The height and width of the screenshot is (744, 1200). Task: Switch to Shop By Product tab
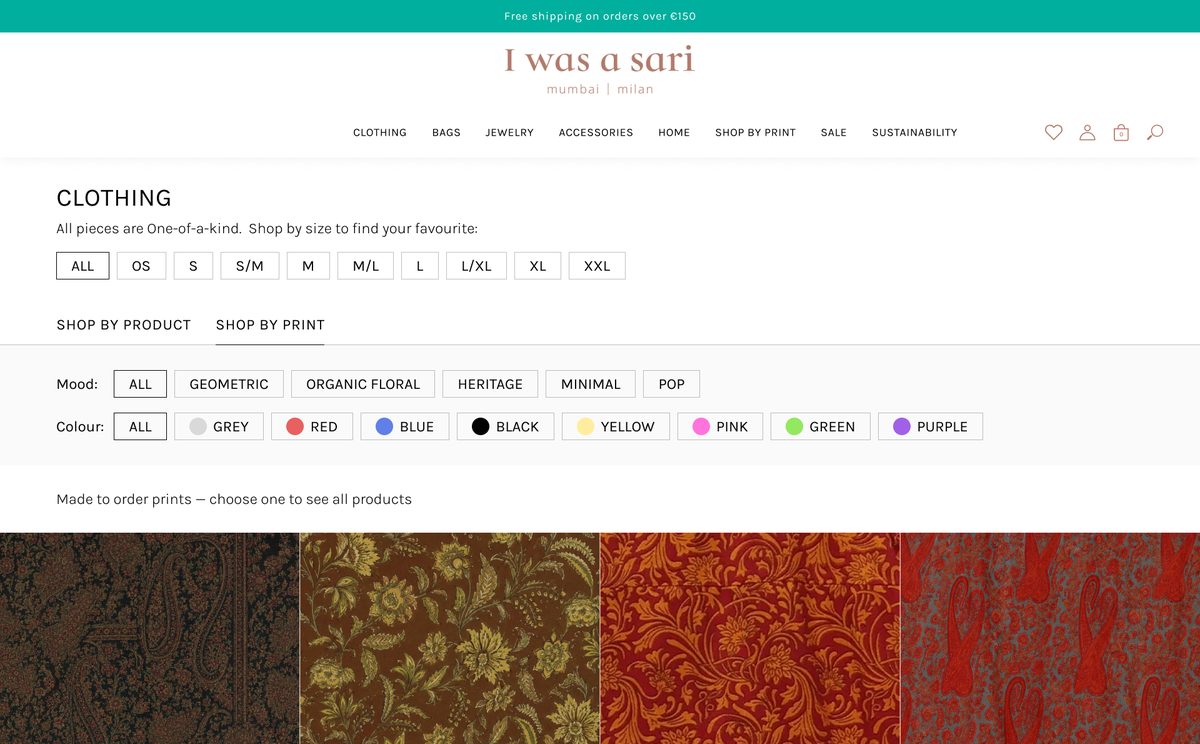coord(124,325)
